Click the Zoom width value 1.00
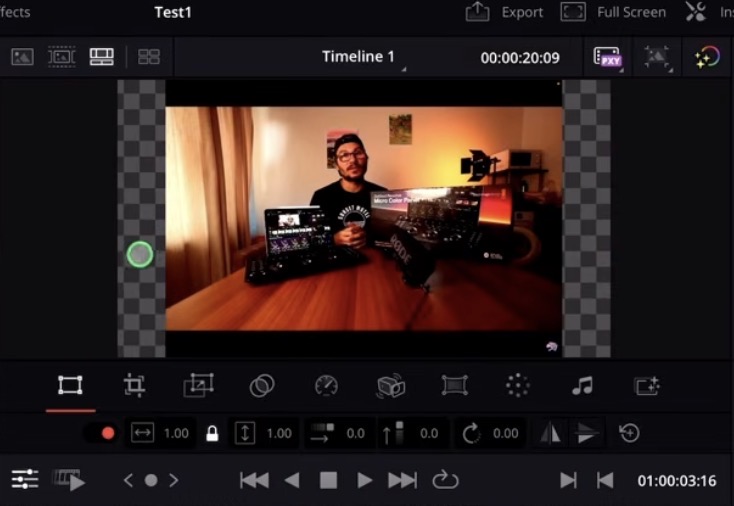Screen dimensions: 734x506 click(176, 433)
